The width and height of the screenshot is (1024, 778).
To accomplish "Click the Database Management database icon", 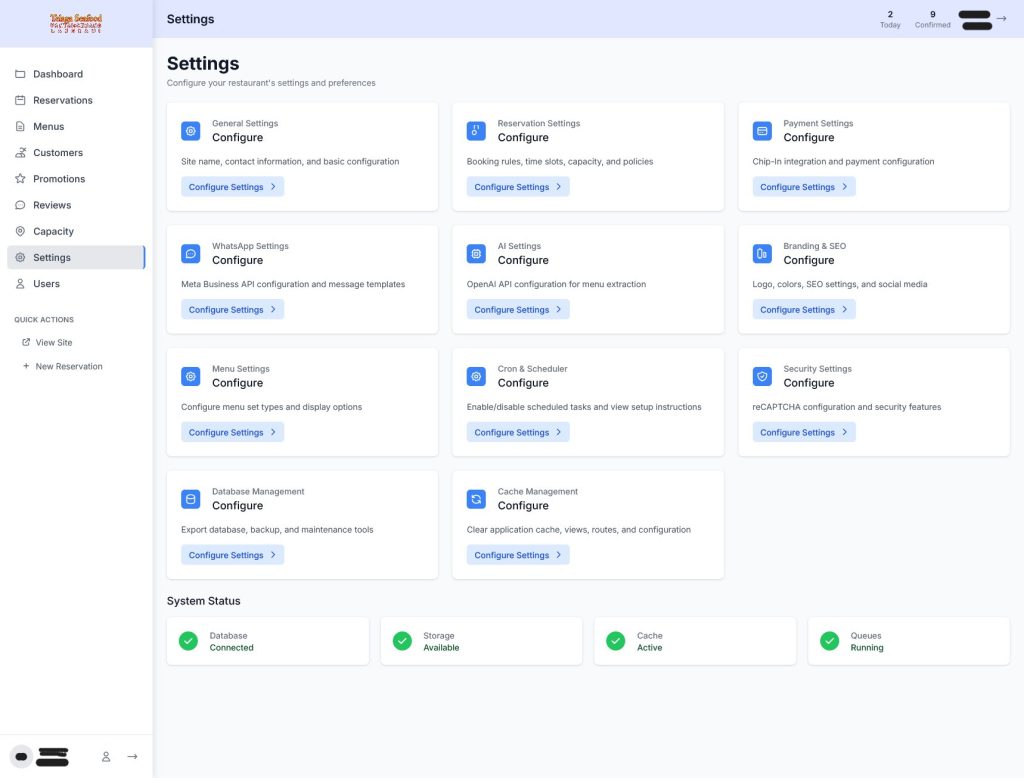I will (x=191, y=499).
